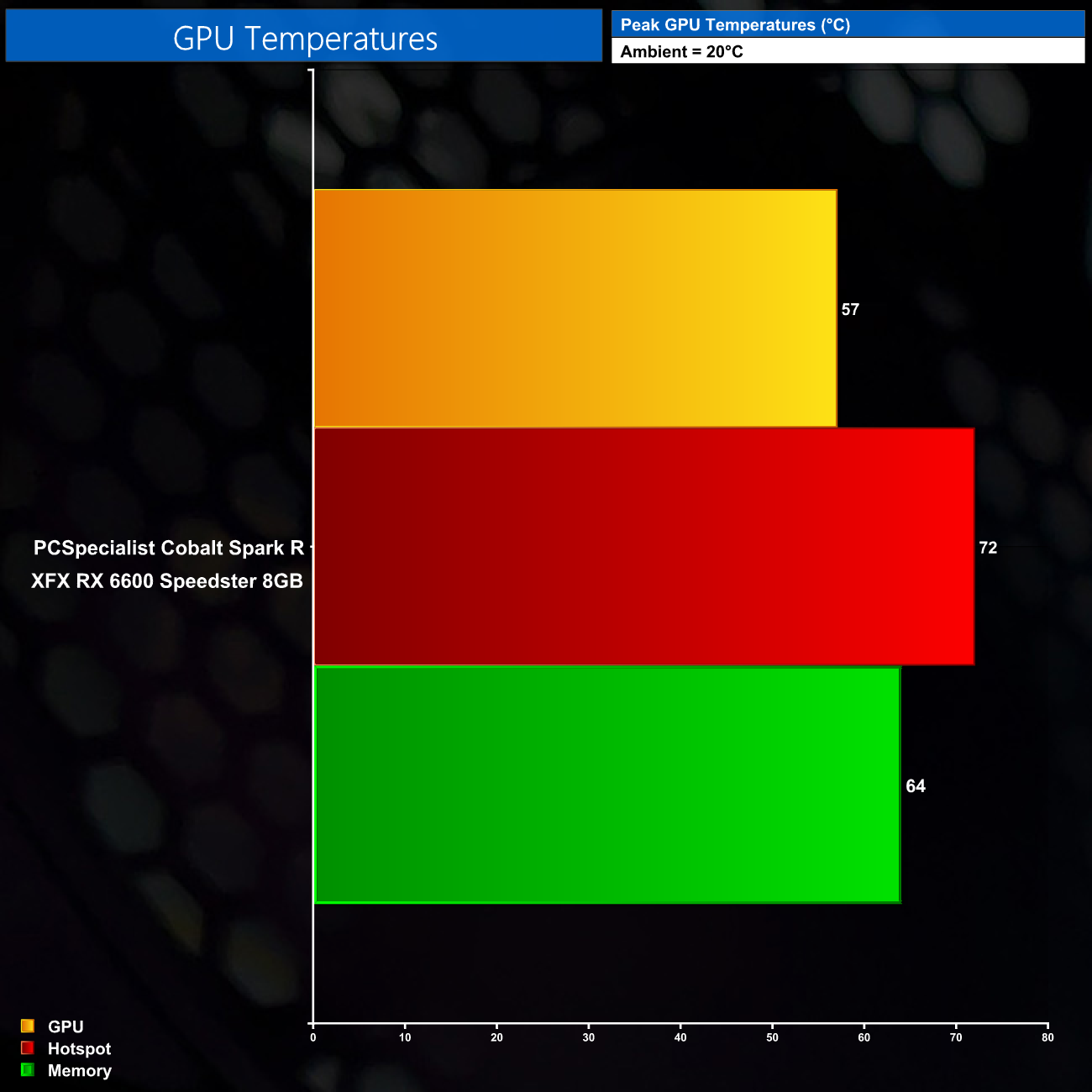The width and height of the screenshot is (1092, 1092).
Task: Select the green Memory temperature bar
Action: [607, 785]
